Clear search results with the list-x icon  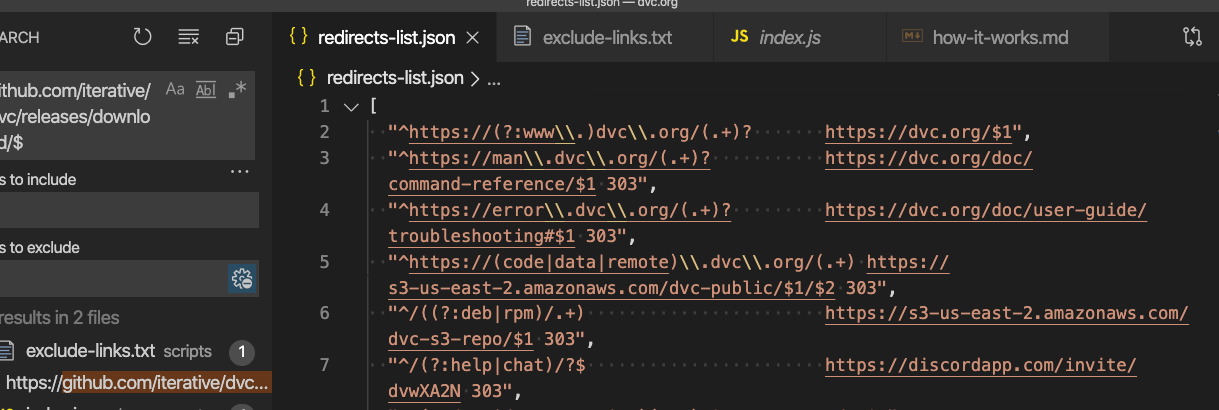188,37
